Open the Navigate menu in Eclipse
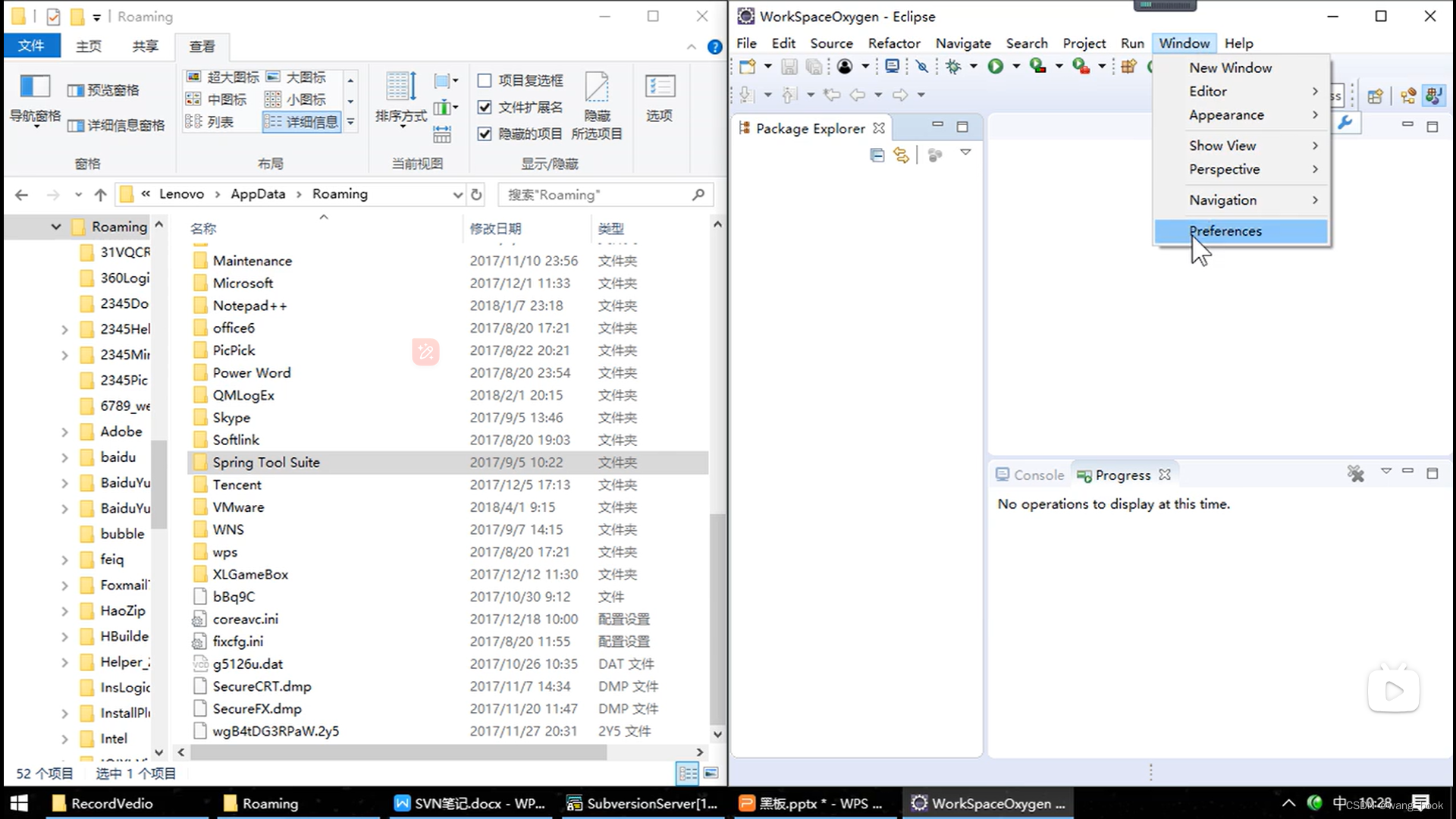Image resolution: width=1456 pixels, height=819 pixels. tap(963, 43)
